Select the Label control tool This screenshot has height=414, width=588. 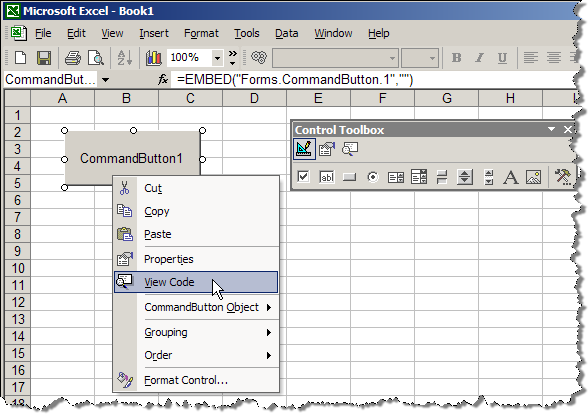coord(511,177)
